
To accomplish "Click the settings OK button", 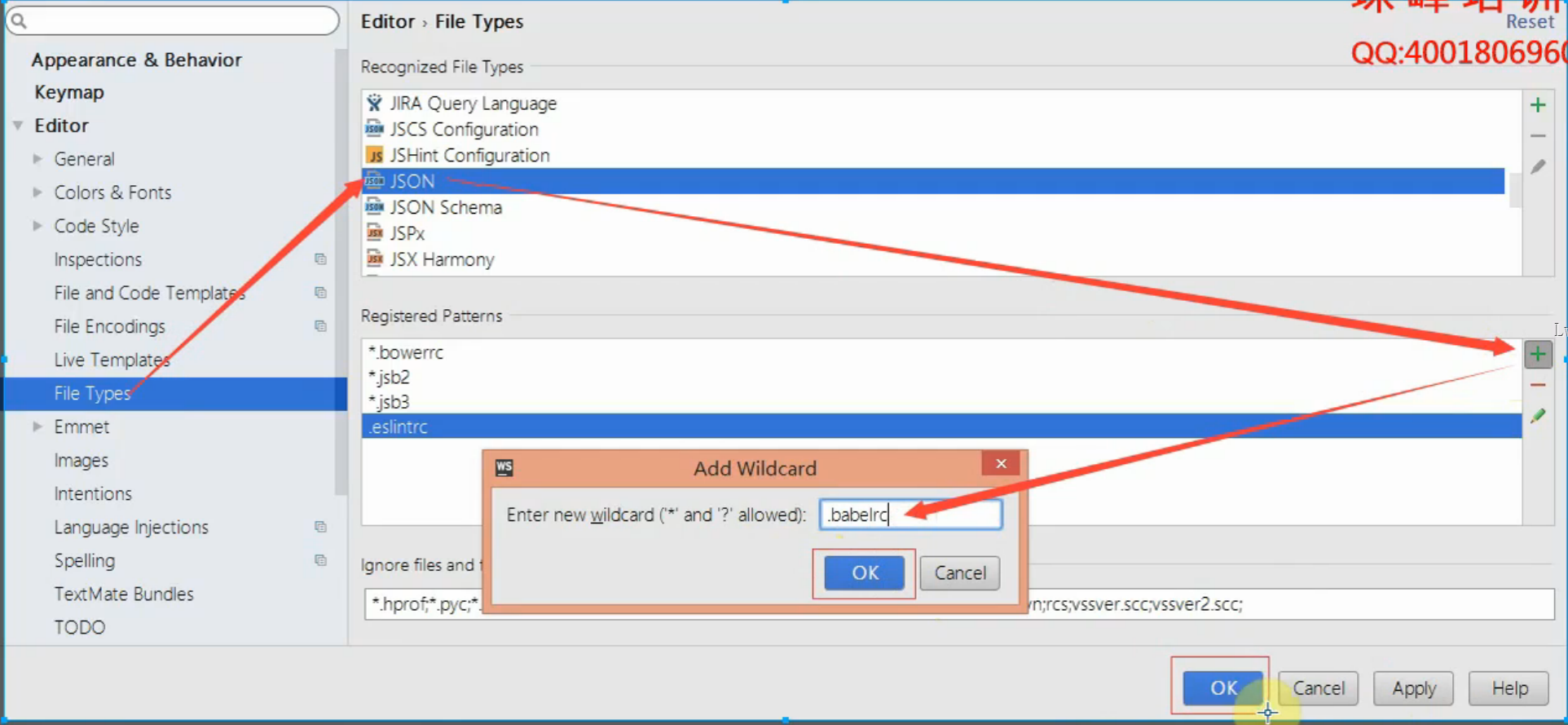I will click(1223, 688).
